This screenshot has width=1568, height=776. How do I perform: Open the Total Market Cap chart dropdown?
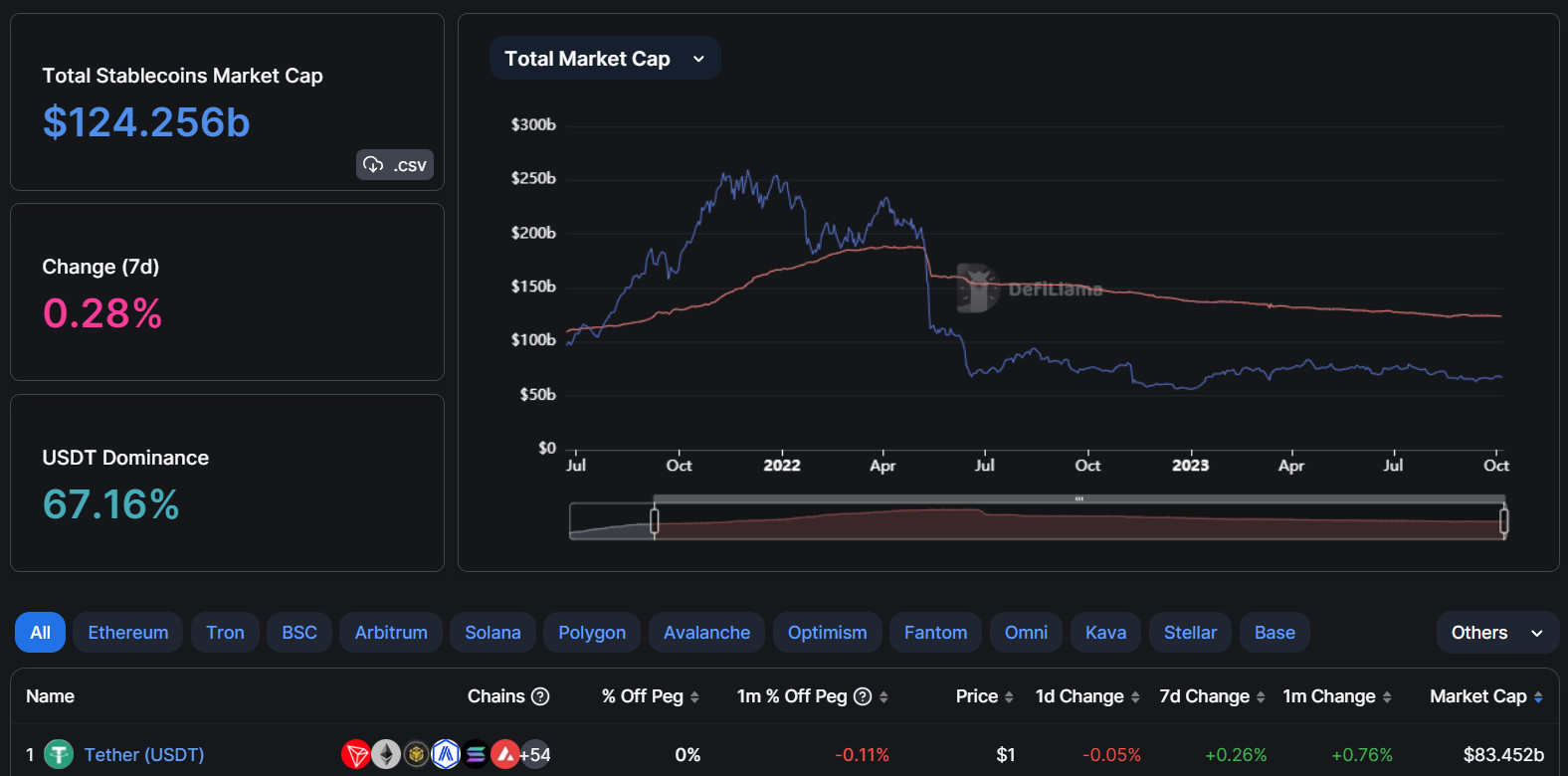[605, 59]
